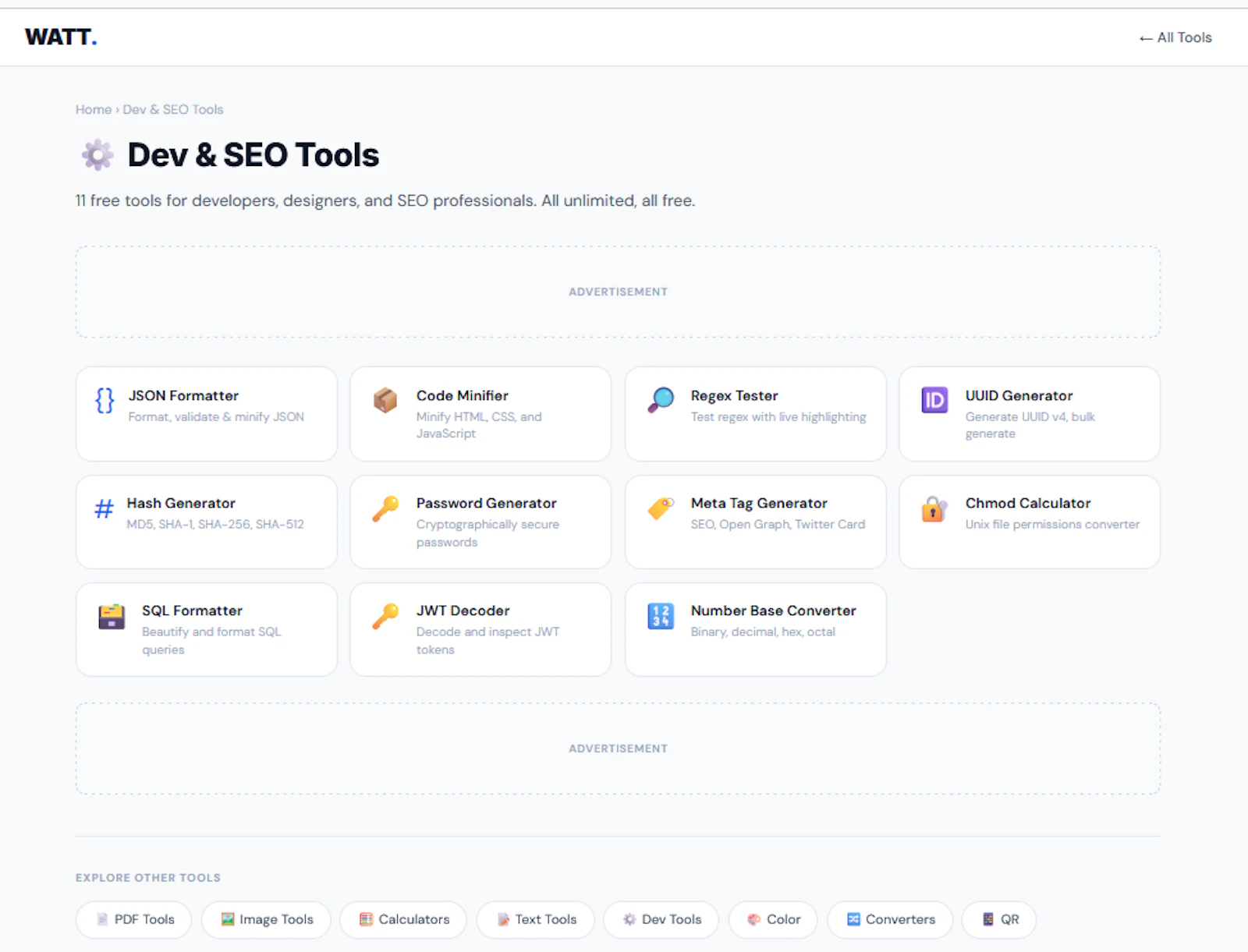This screenshot has width=1248, height=952.
Task: Select the Dev Tools category chip
Action: click(661, 919)
